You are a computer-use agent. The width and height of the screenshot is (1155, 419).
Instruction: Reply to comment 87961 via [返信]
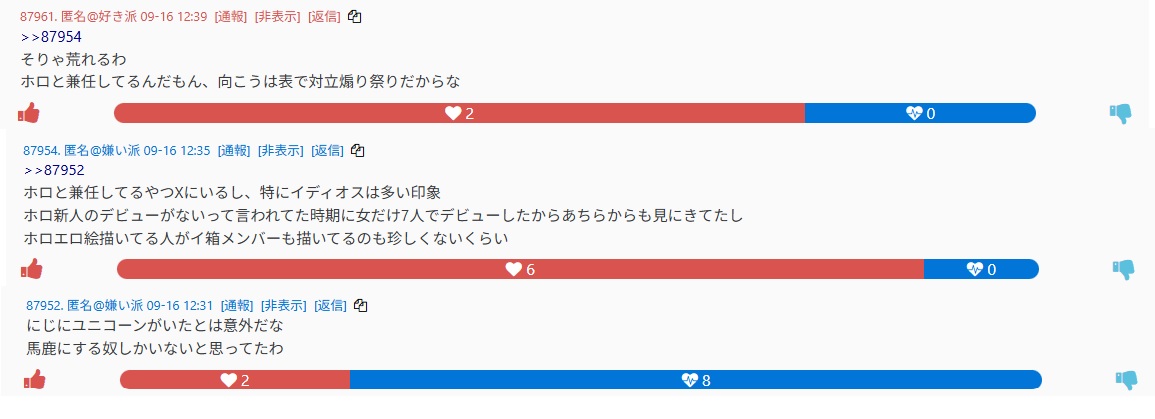click(324, 17)
